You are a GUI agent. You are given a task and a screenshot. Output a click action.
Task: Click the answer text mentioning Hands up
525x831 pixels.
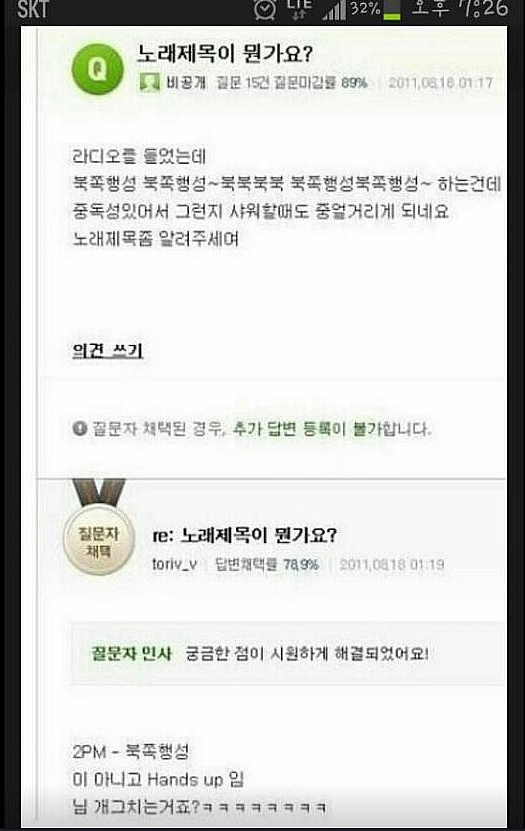click(158, 779)
